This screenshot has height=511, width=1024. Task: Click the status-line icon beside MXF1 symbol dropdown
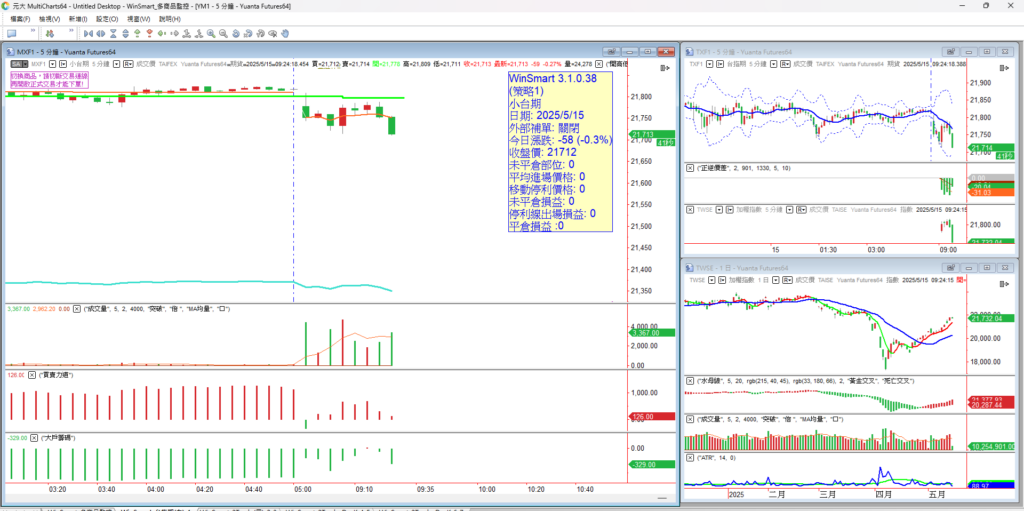tap(63, 64)
